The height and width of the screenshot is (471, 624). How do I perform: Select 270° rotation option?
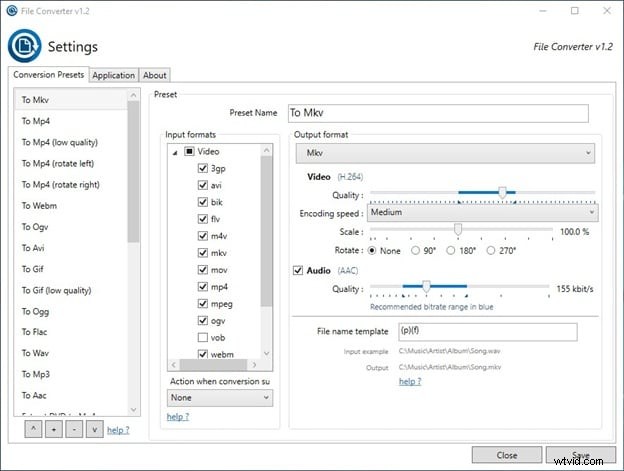491,251
